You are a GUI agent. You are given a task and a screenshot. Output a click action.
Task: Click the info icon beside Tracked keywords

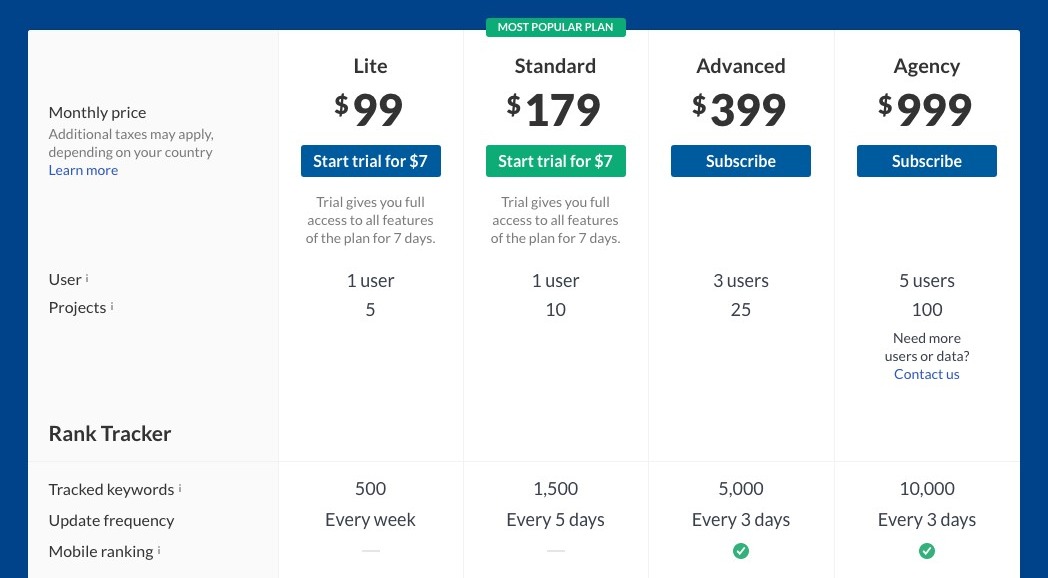coord(180,488)
